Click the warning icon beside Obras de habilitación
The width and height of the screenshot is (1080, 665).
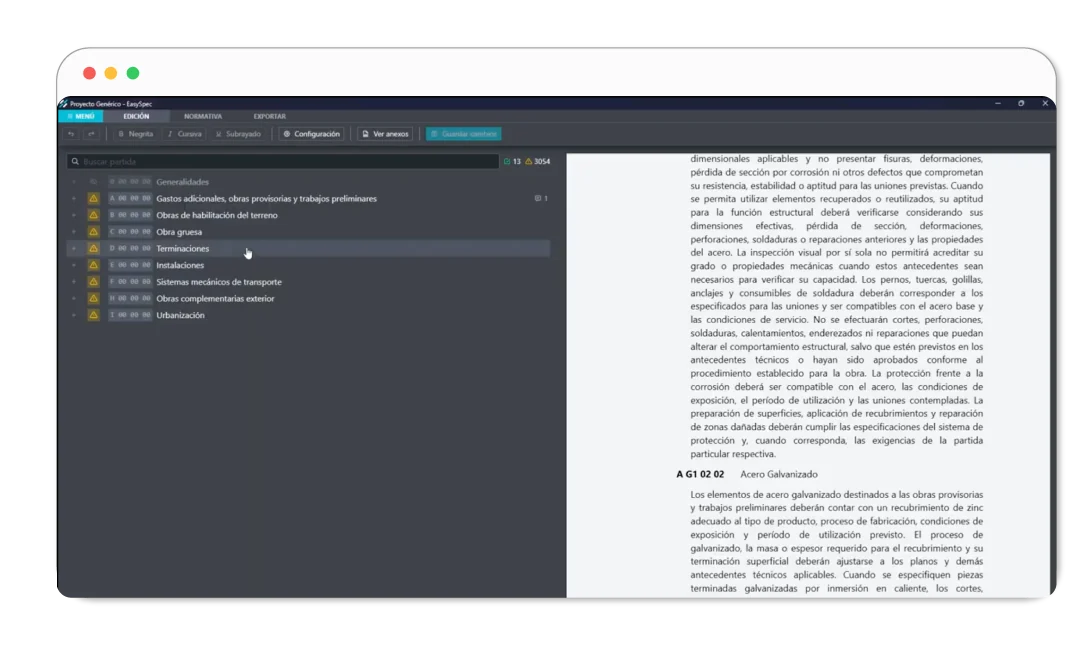tap(94, 215)
